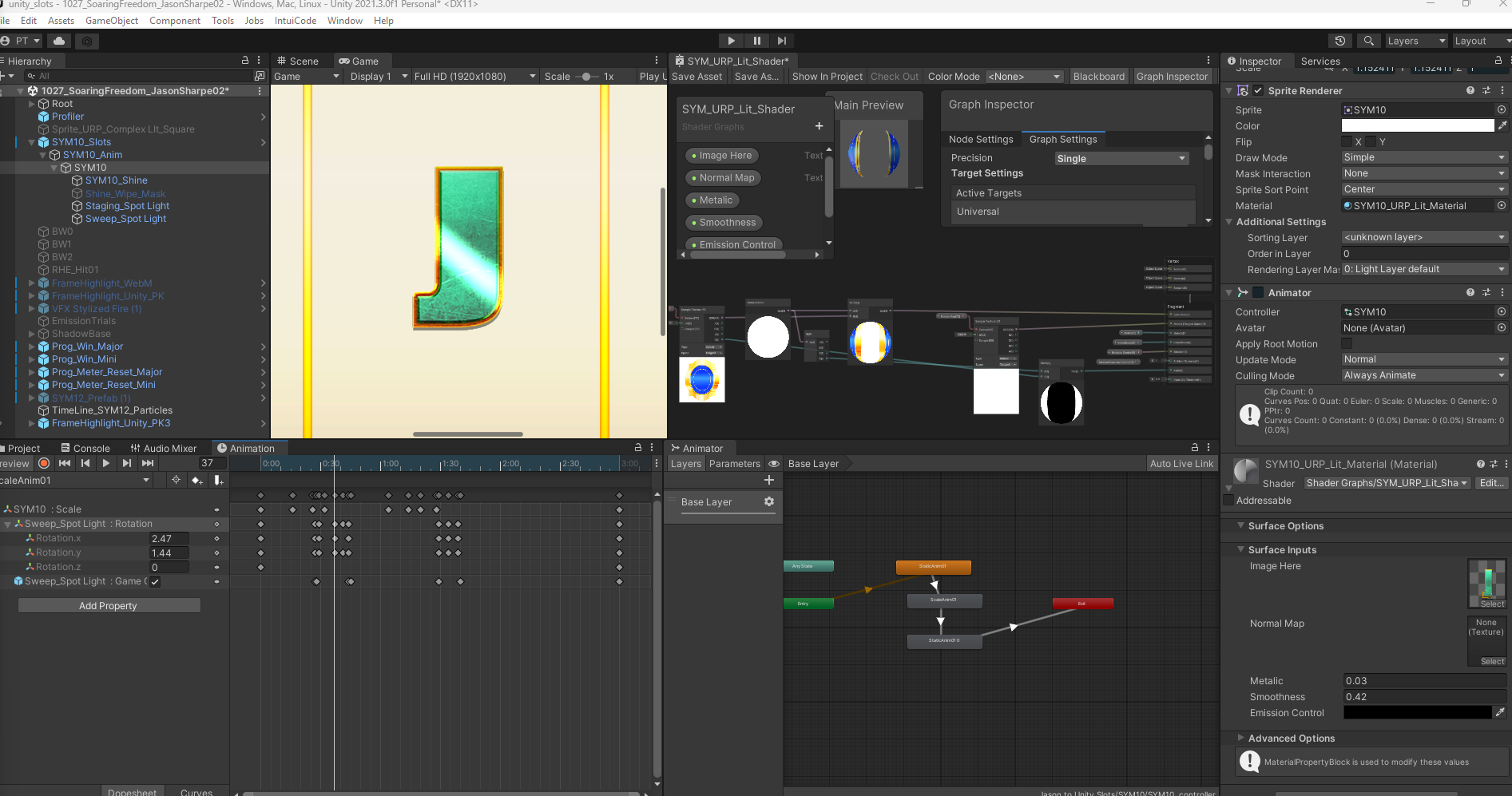Open Base Layer settings gear
This screenshot has height=796, width=1512.
tap(769, 501)
